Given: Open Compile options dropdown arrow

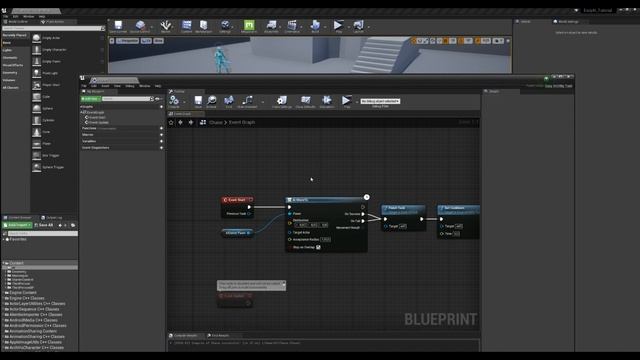Looking at the screenshot, I should point(184,102).
